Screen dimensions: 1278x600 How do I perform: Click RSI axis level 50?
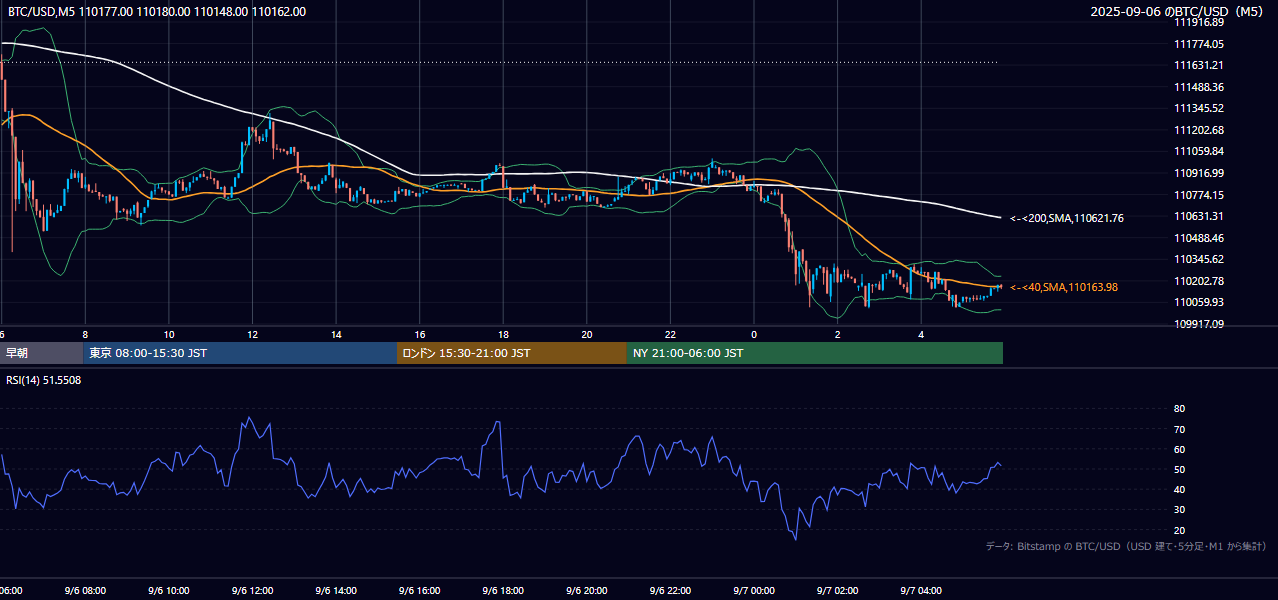click(1179, 469)
